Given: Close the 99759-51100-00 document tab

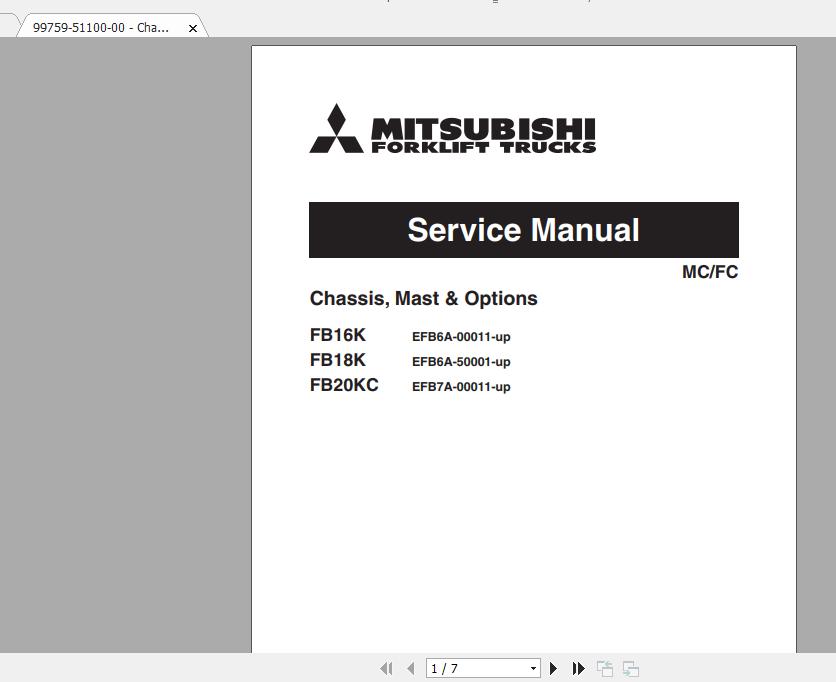Looking at the screenshot, I should point(192,27).
